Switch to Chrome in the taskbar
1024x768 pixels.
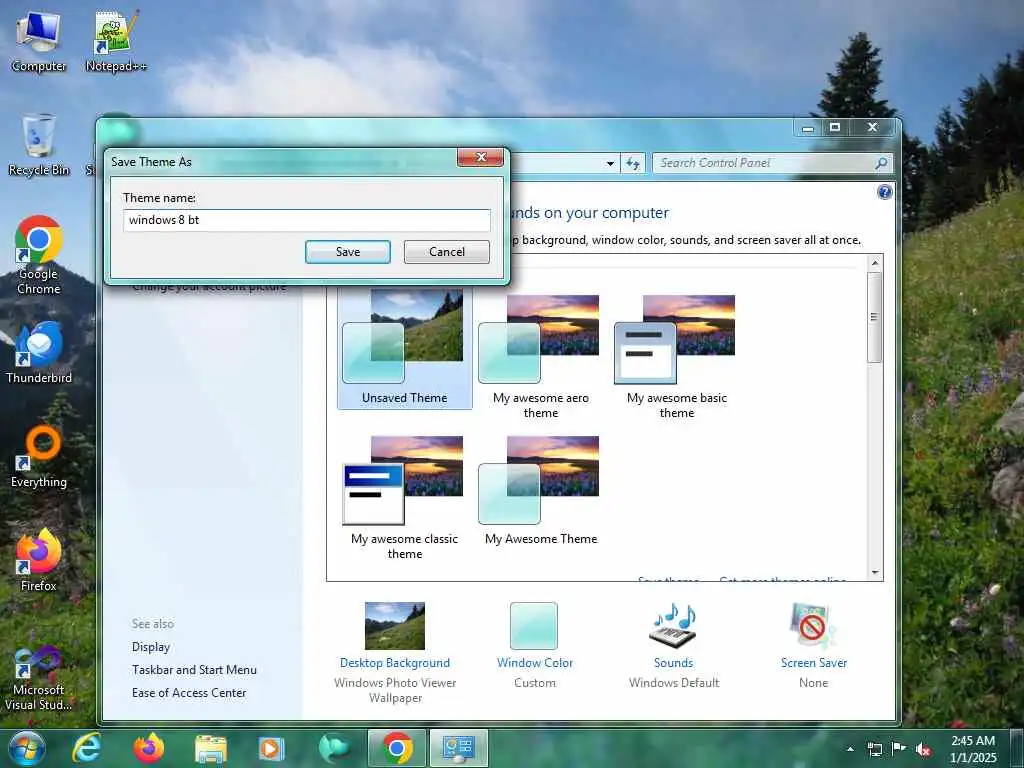397,748
